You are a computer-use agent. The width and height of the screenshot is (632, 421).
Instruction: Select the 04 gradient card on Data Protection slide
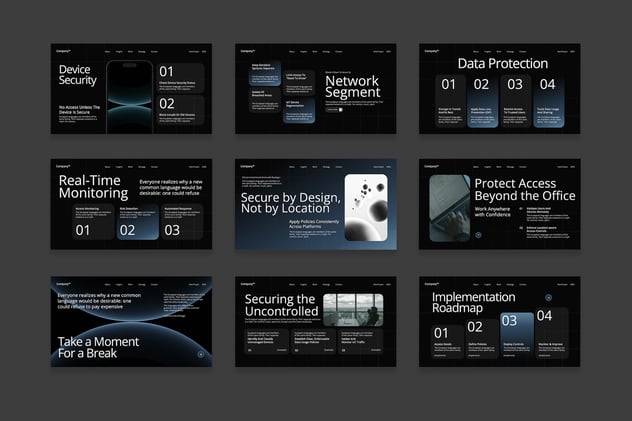tap(547, 104)
